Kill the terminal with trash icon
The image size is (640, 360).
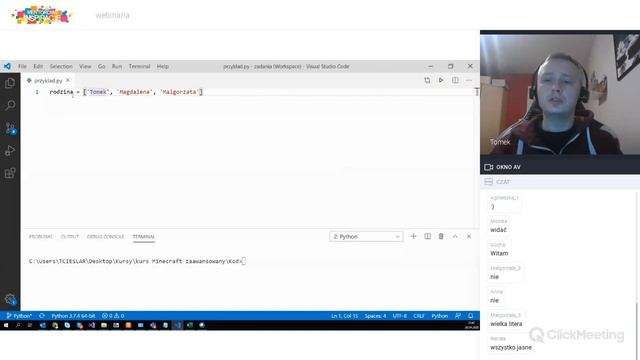[x=441, y=236]
